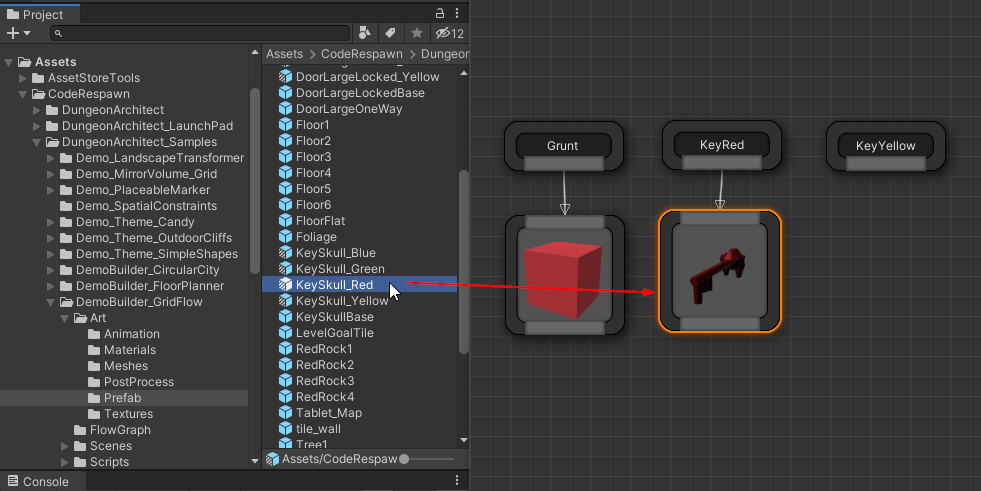Screen dimensions: 981x491
Task: Click CodeRespawn in the breadcrumb path
Action: pos(361,54)
